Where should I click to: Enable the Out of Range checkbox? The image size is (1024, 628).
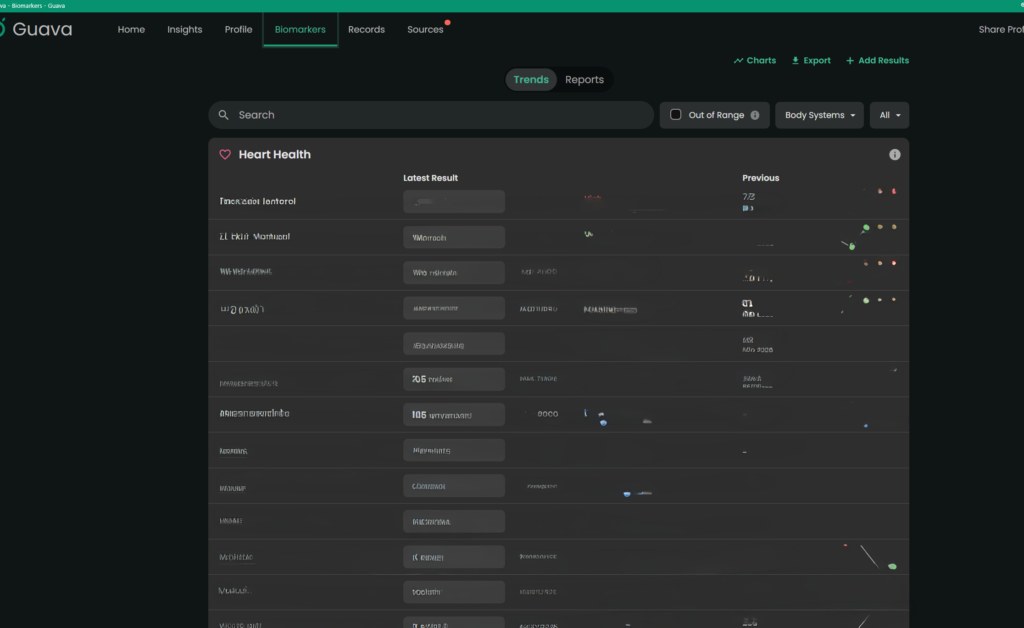tap(675, 115)
